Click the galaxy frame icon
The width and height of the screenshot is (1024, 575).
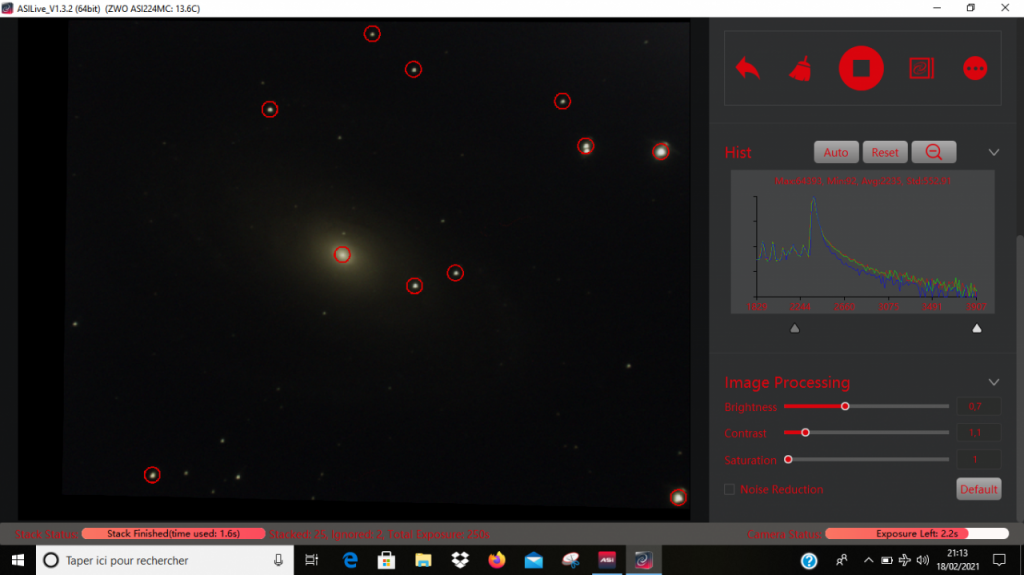pos(921,69)
